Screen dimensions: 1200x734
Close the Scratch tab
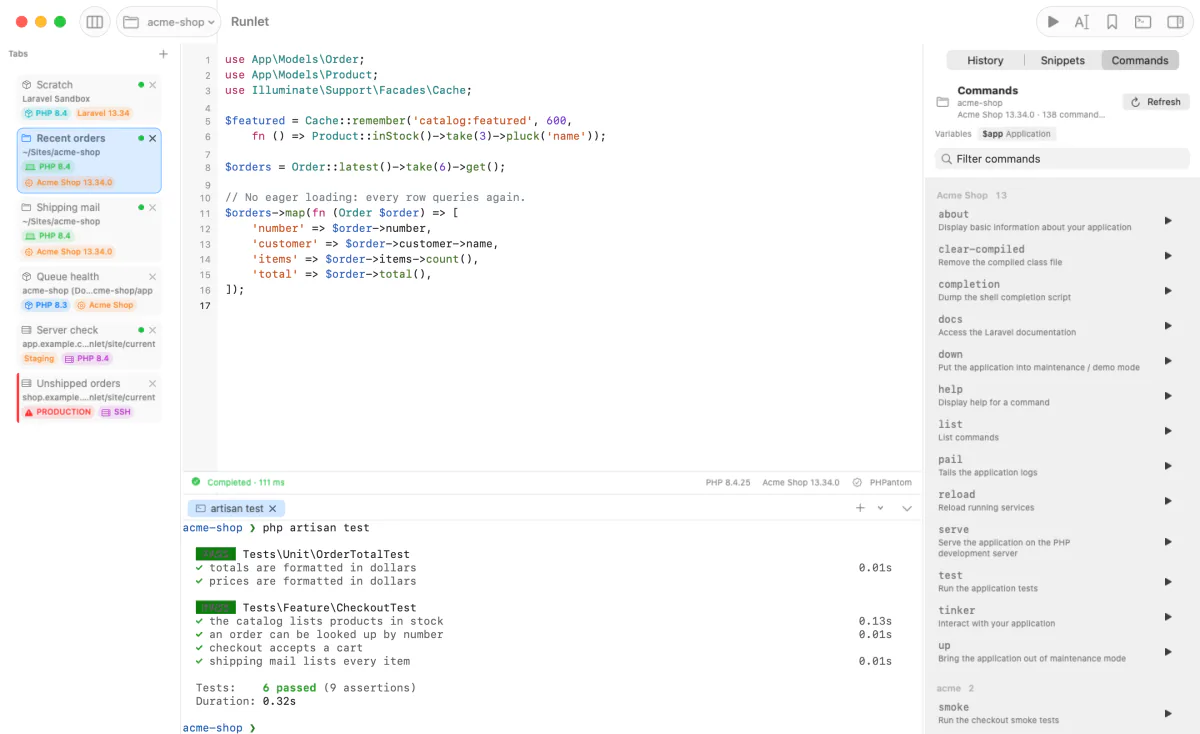(153, 85)
